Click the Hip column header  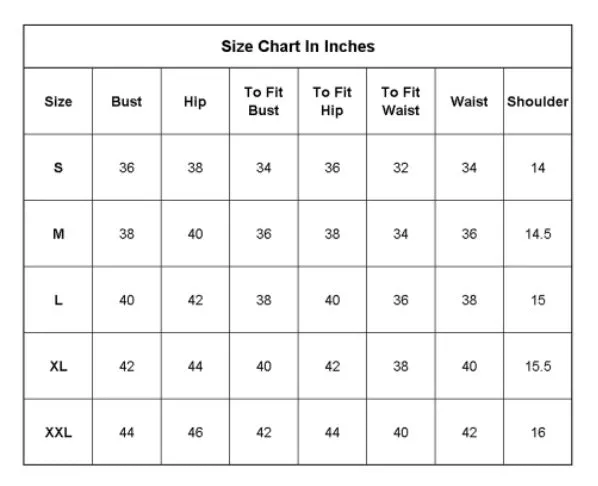(x=195, y=102)
